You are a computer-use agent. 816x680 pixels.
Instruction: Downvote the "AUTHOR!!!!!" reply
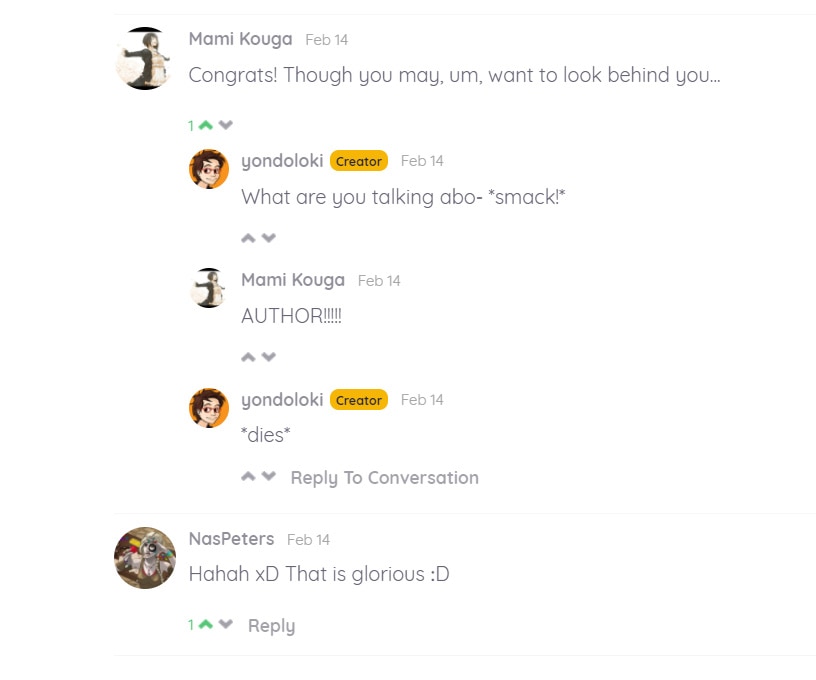click(269, 357)
